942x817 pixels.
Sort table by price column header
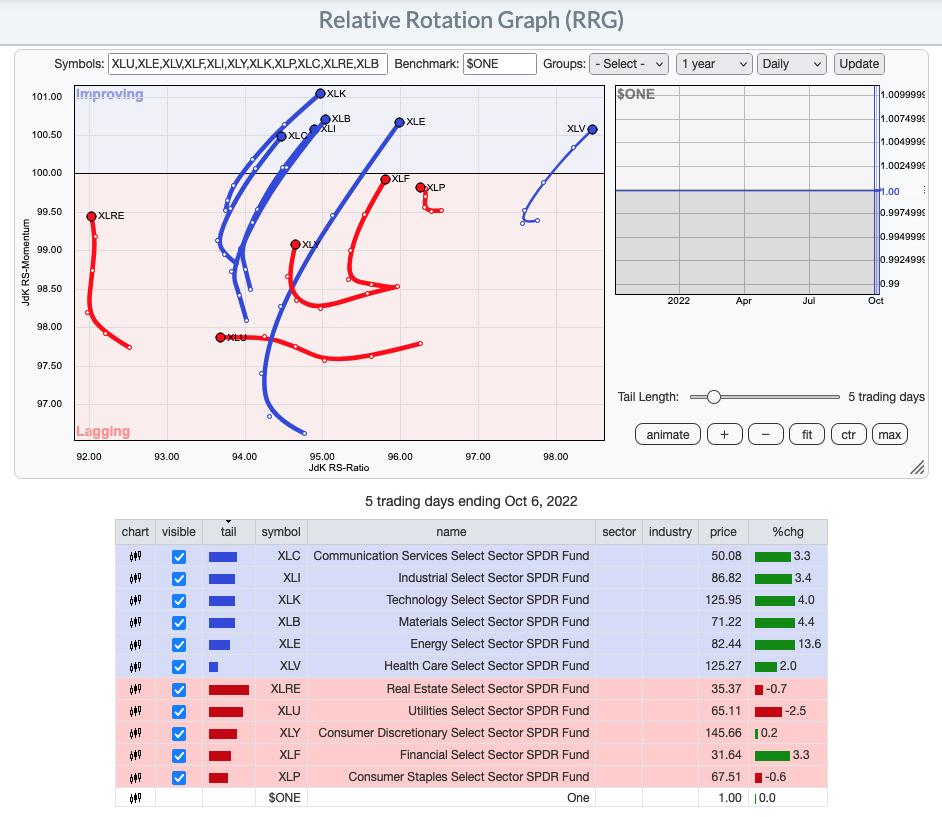[x=723, y=532]
